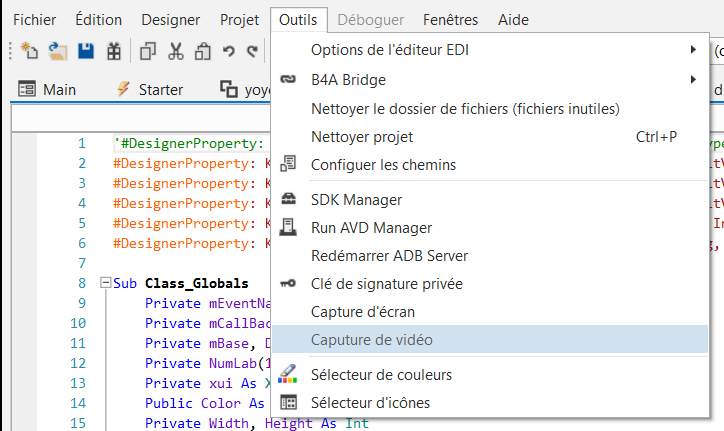Choose Run AVD Manager from the menu

pyautogui.click(x=371, y=227)
